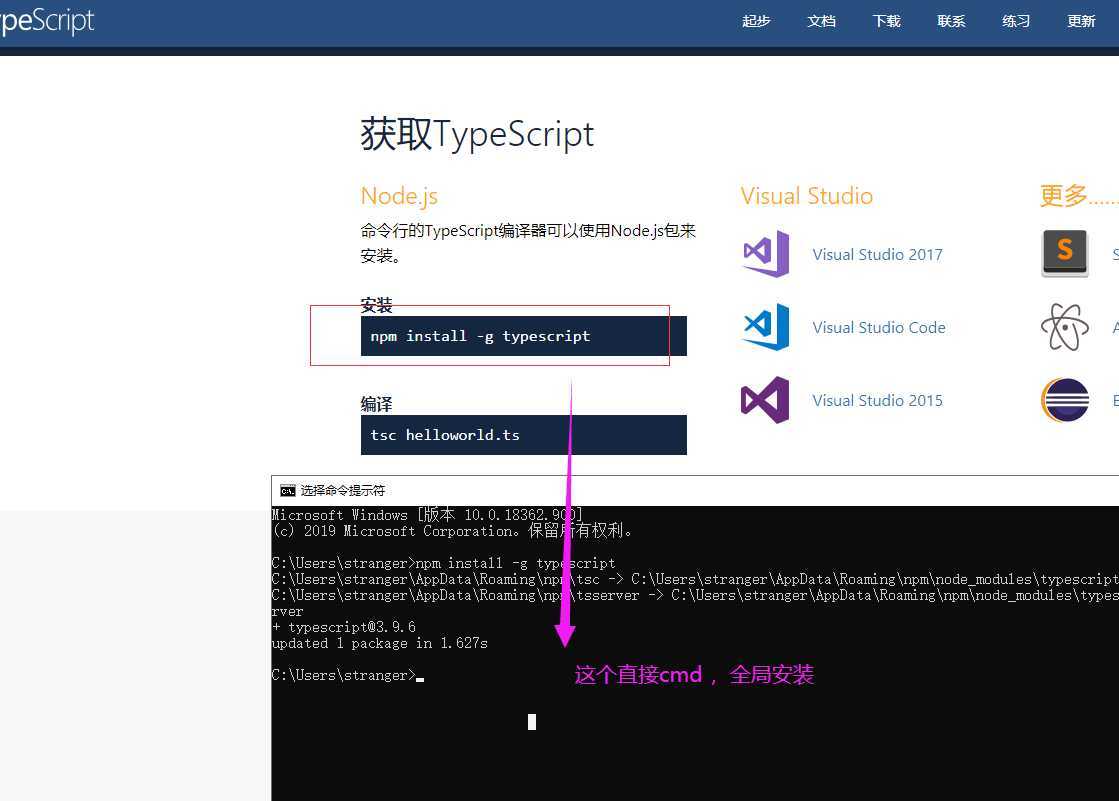1119x801 pixels.
Task: Click the 编译 label above the tsc command
Action: point(376,405)
